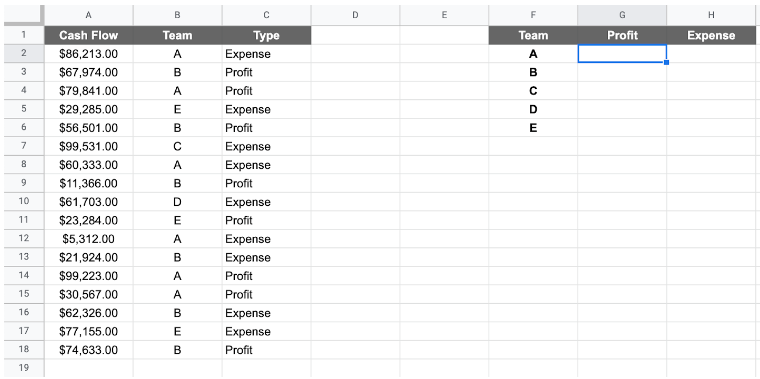
Task: Click the fill handle on cell G2
Action: 666,63
